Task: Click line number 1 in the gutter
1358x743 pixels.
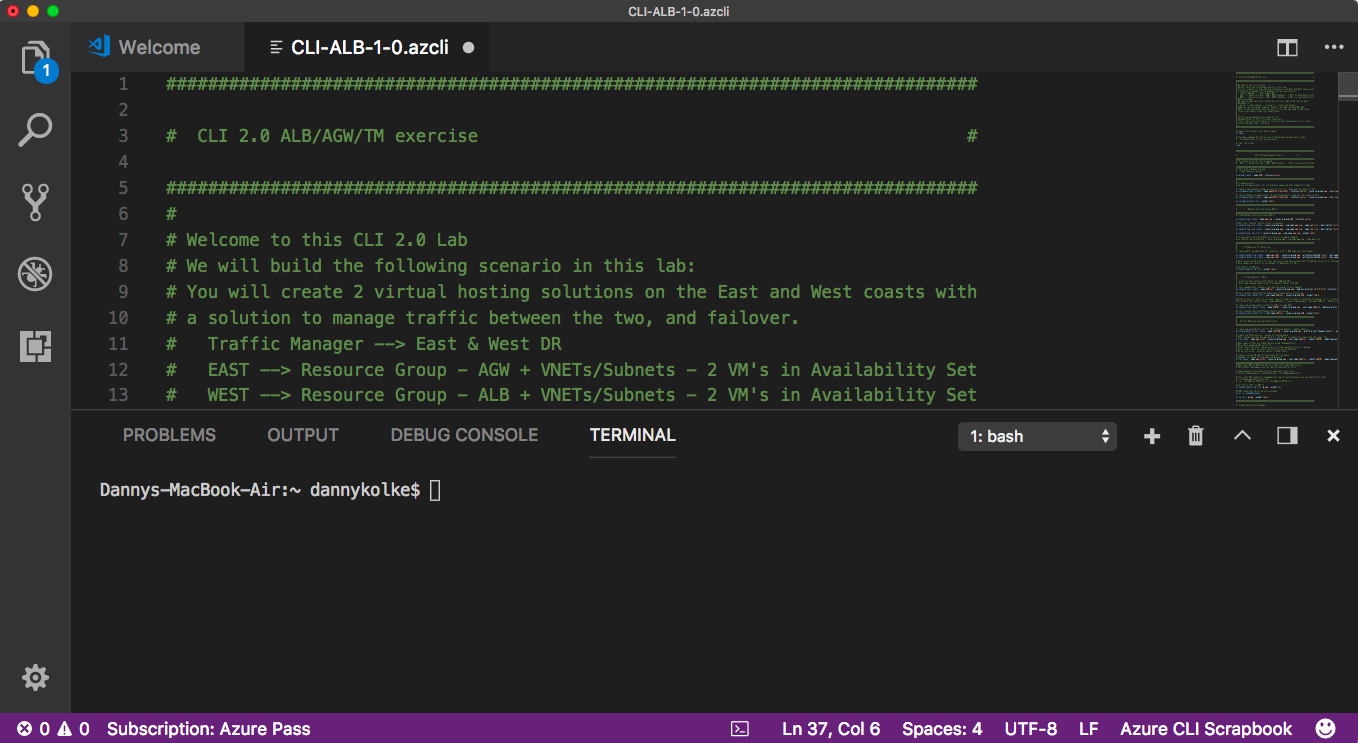Action: click(x=123, y=84)
